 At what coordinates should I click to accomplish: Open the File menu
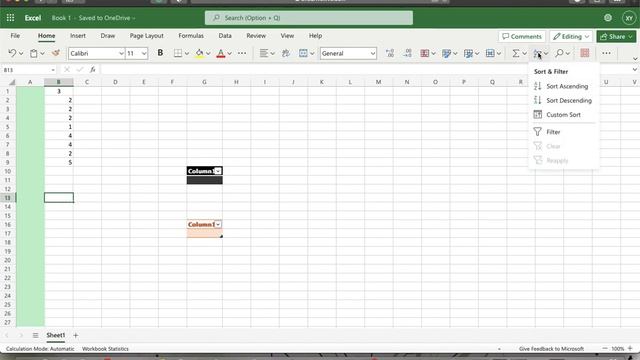[15, 36]
